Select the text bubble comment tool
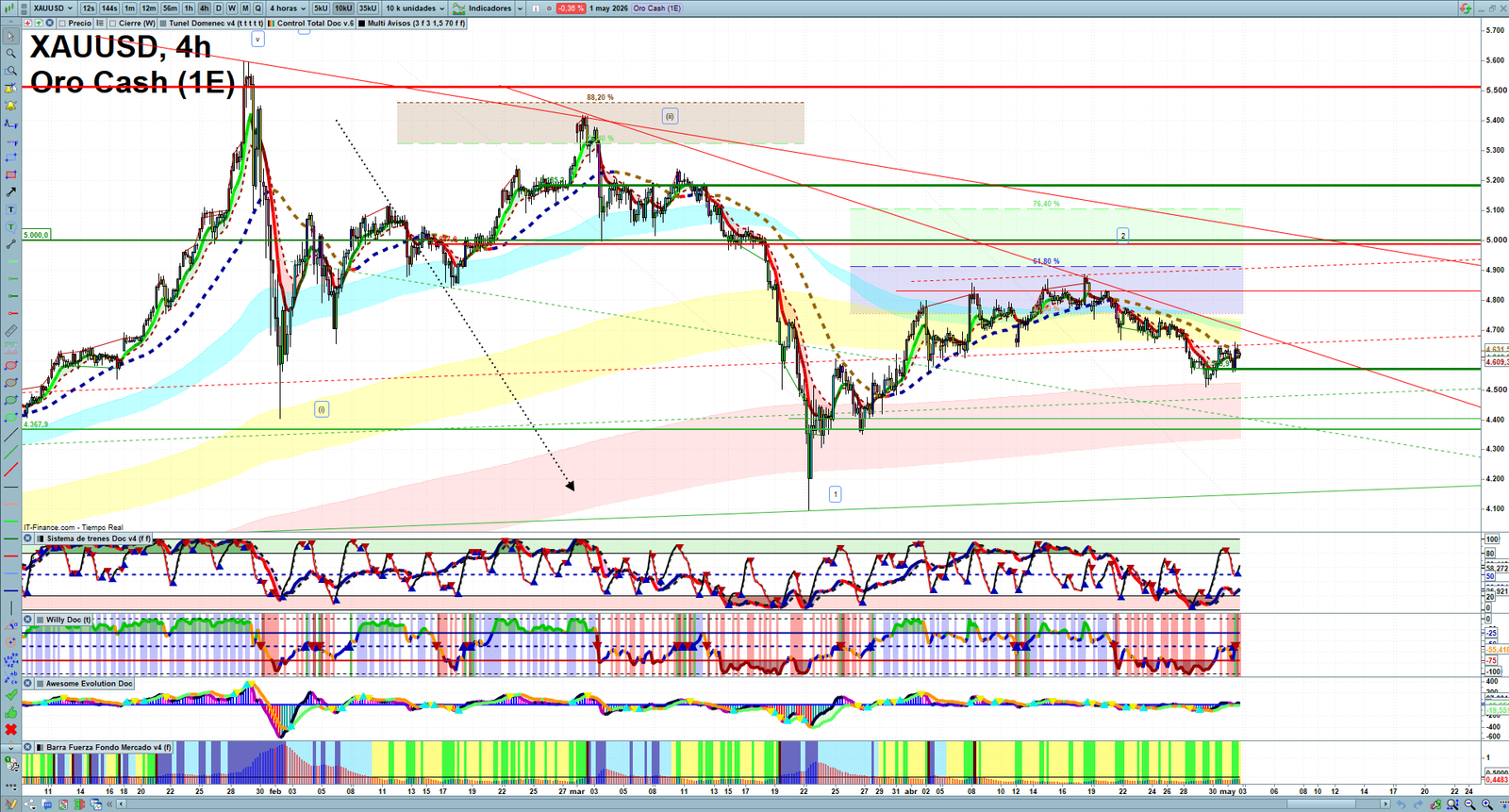The height and width of the screenshot is (812, 1509). 11,226
